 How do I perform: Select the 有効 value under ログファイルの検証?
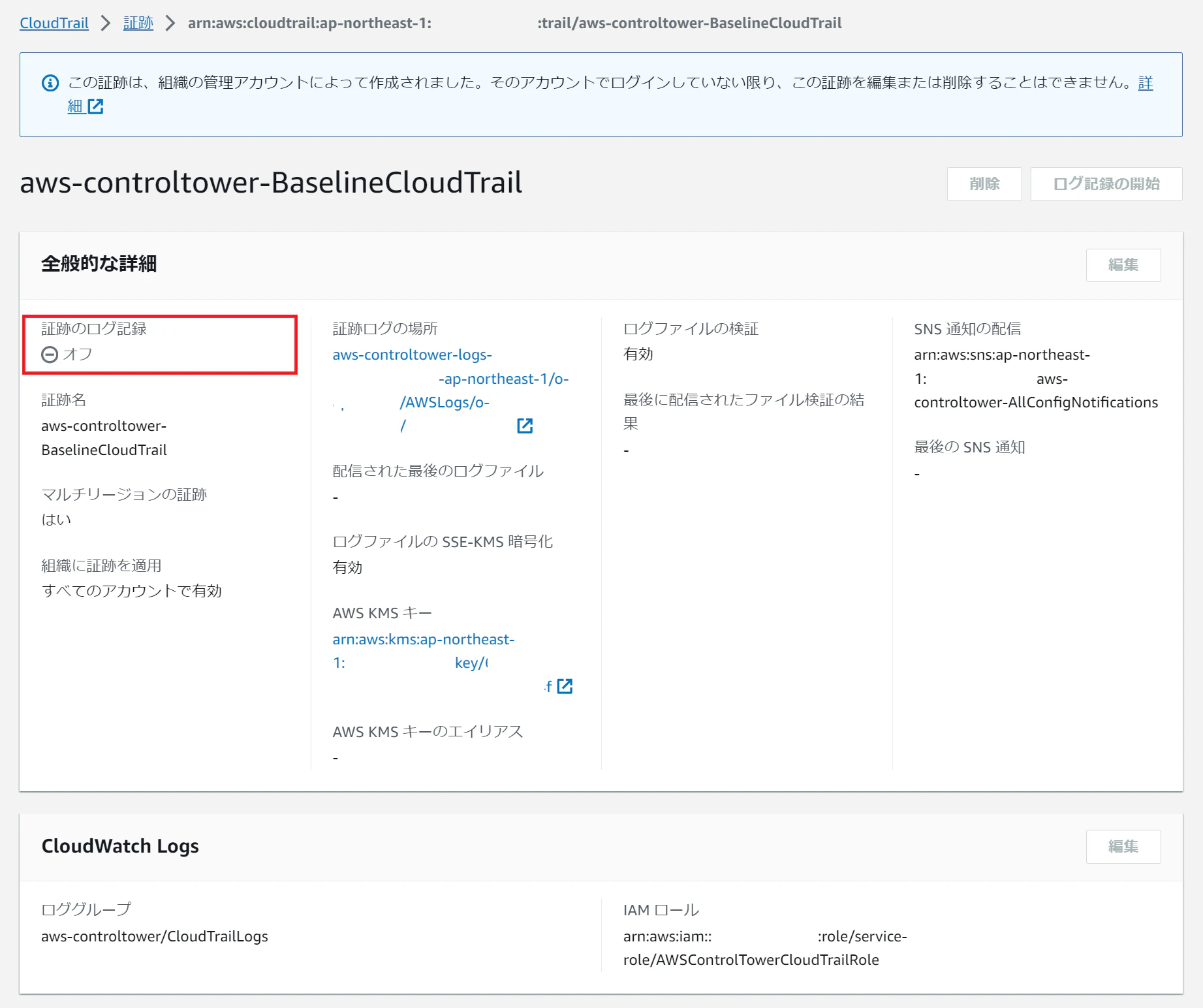tap(638, 354)
